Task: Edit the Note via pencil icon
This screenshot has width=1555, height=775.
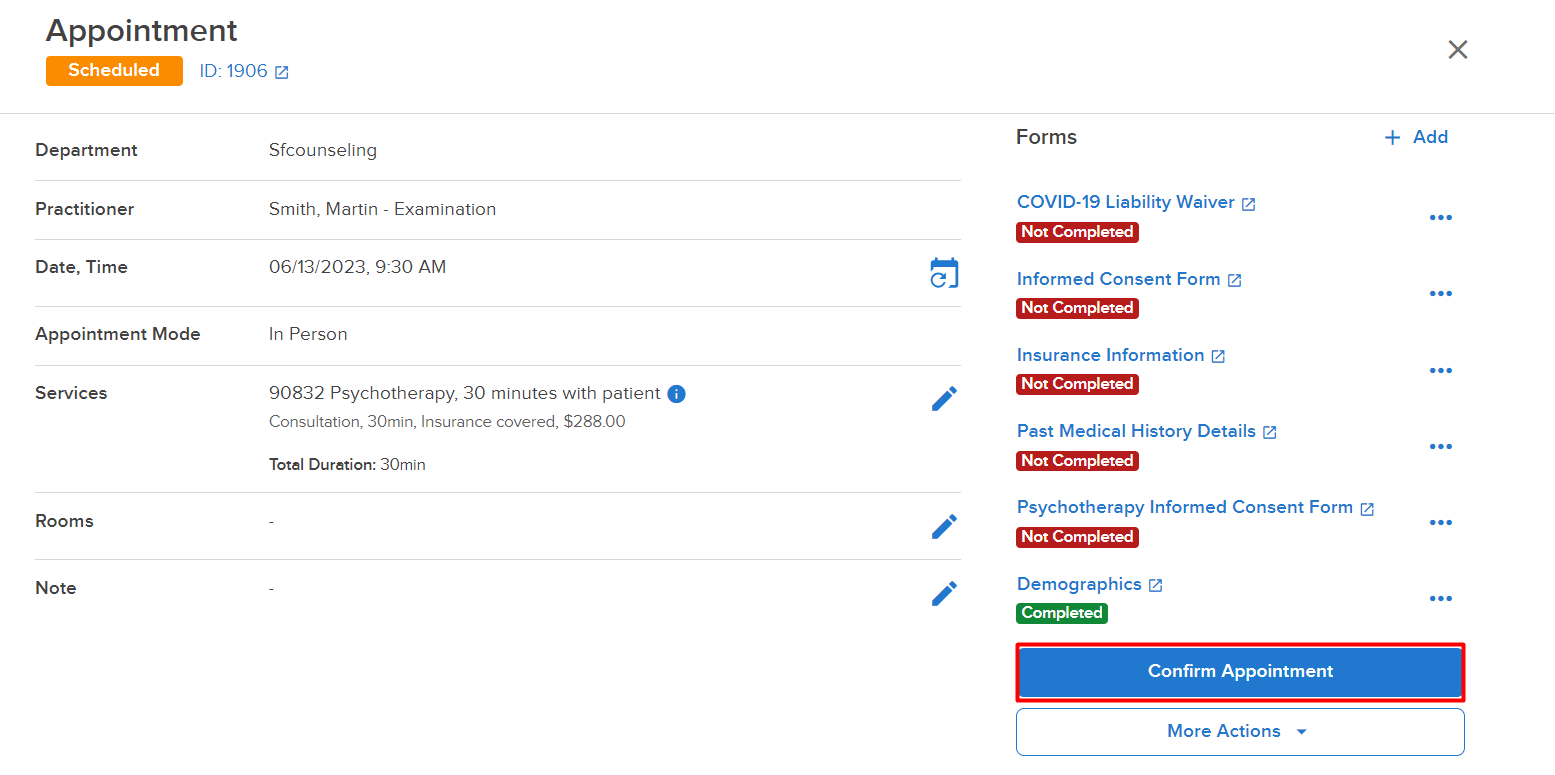Action: 944,593
